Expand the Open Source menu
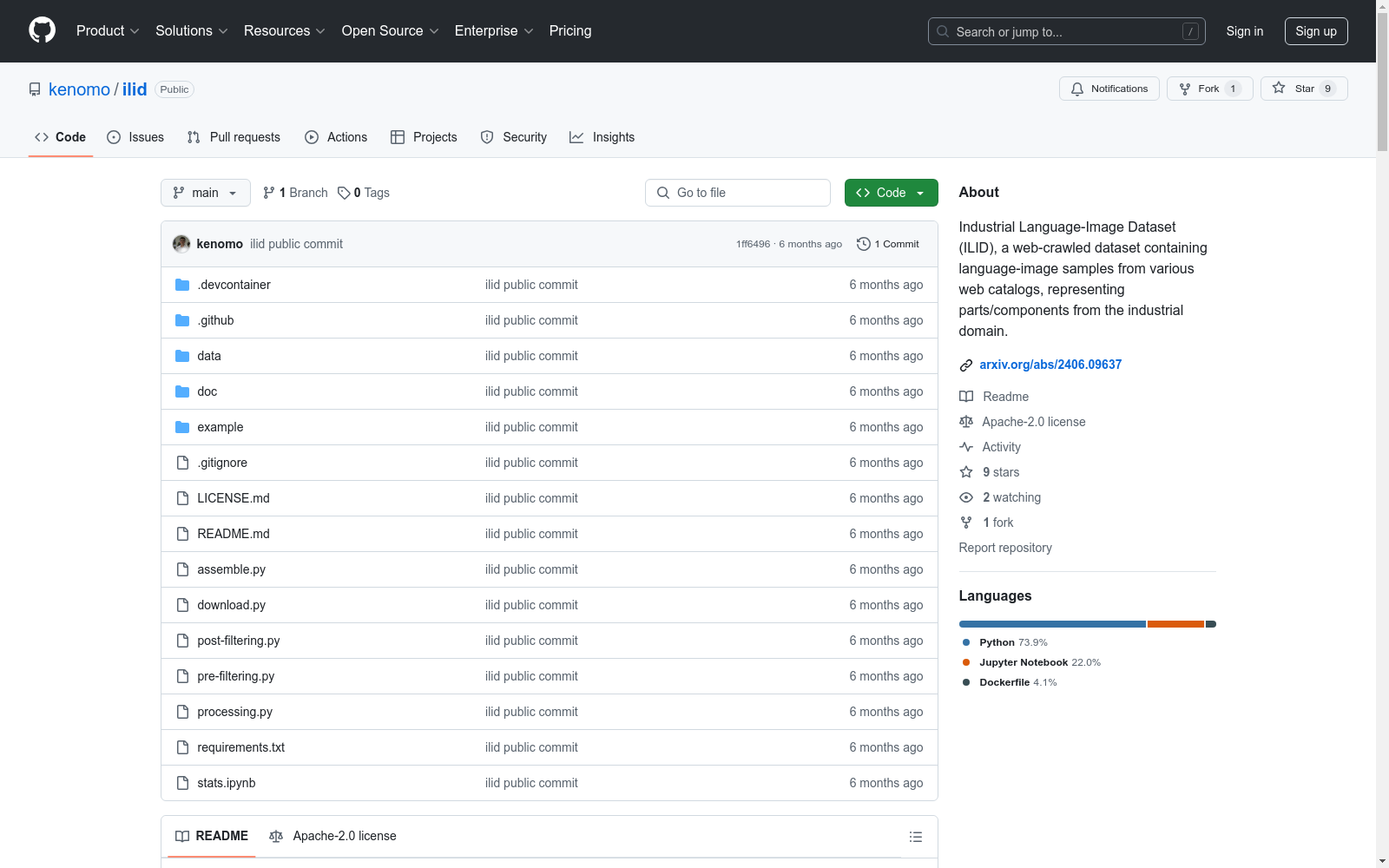The width and height of the screenshot is (1389, 868). coord(390,31)
